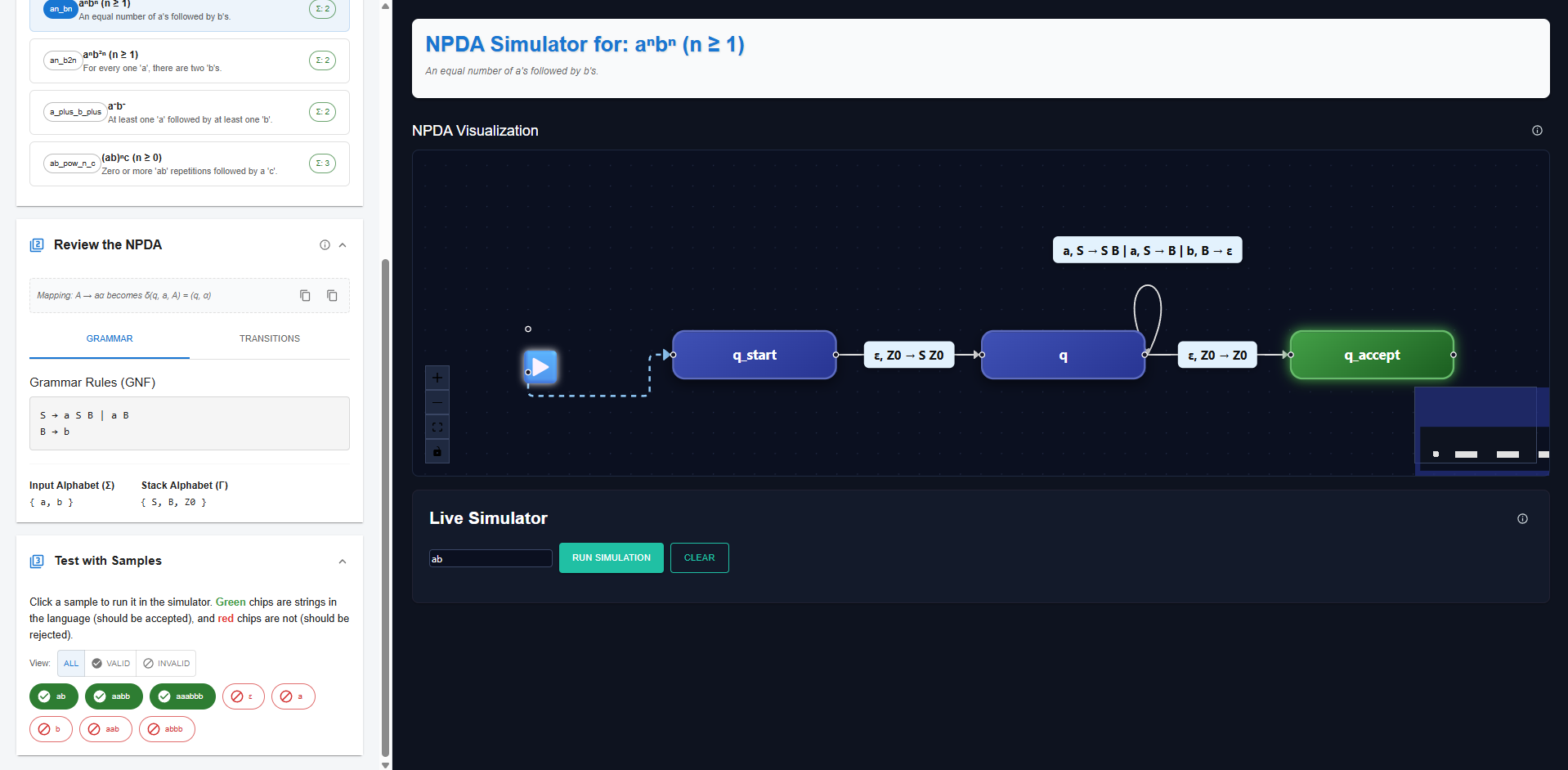Click the zoom-out icon on the visualization

pos(437,401)
